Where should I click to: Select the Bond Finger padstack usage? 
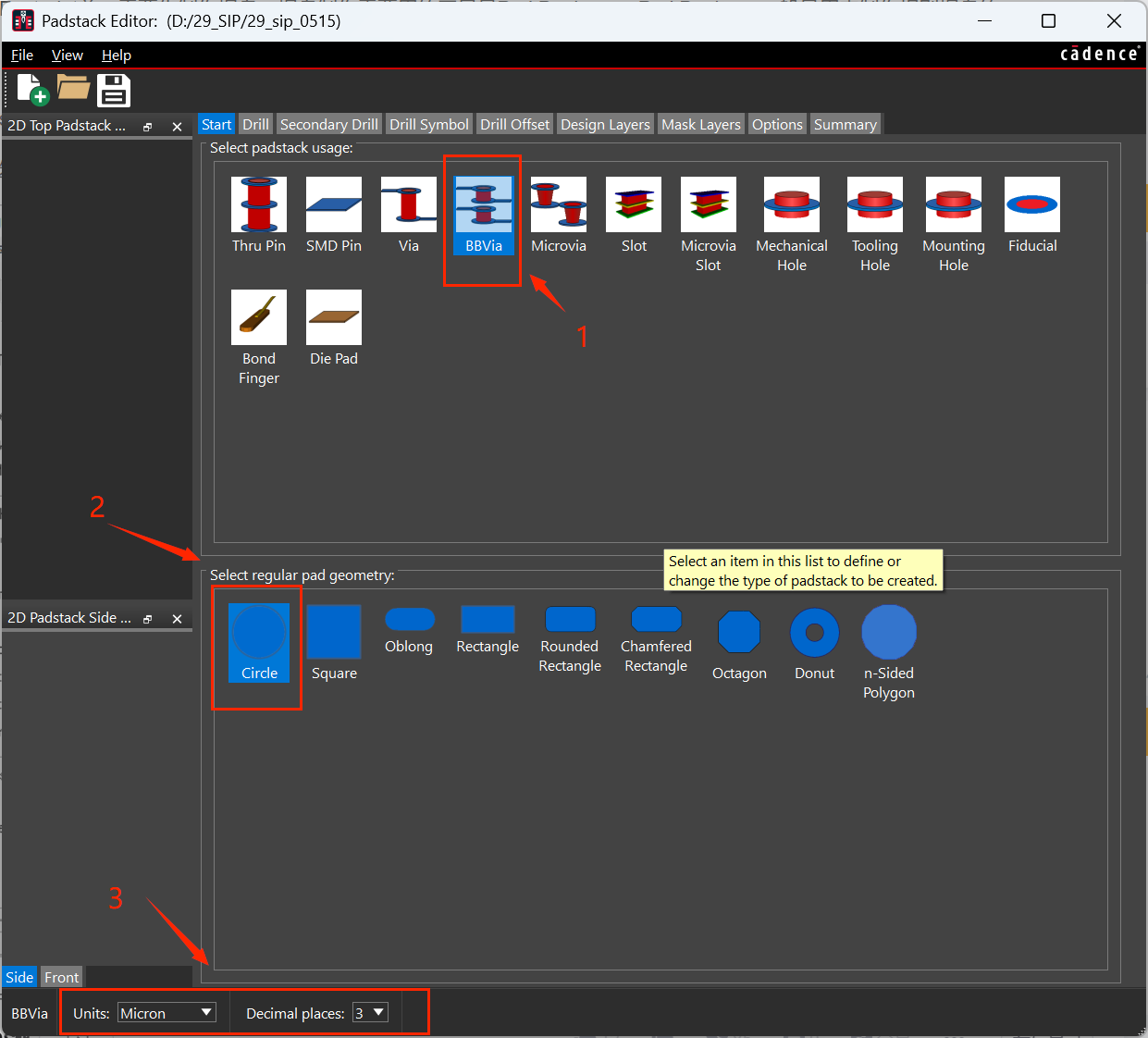click(259, 338)
